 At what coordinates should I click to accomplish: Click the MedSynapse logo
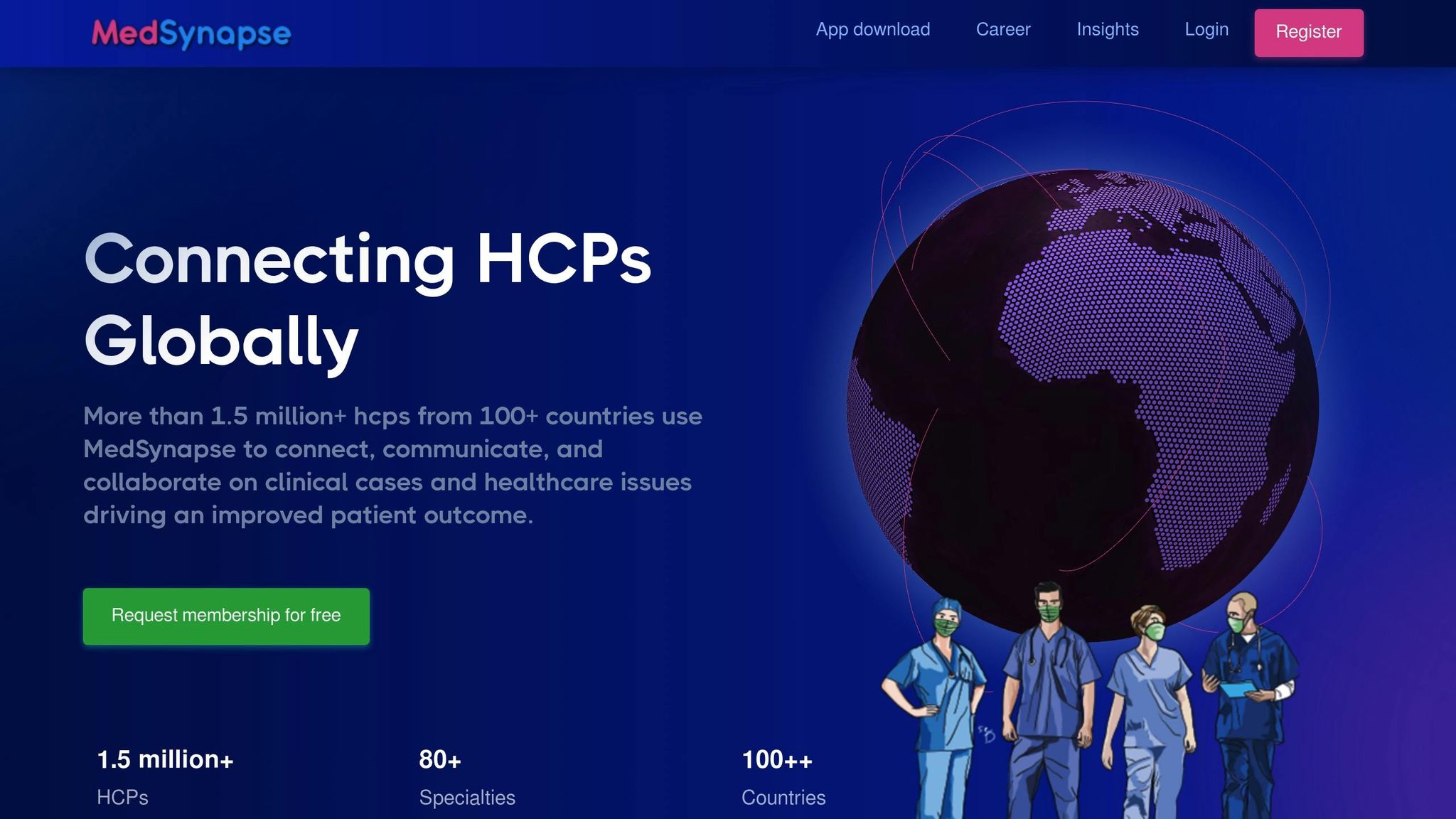click(191, 33)
